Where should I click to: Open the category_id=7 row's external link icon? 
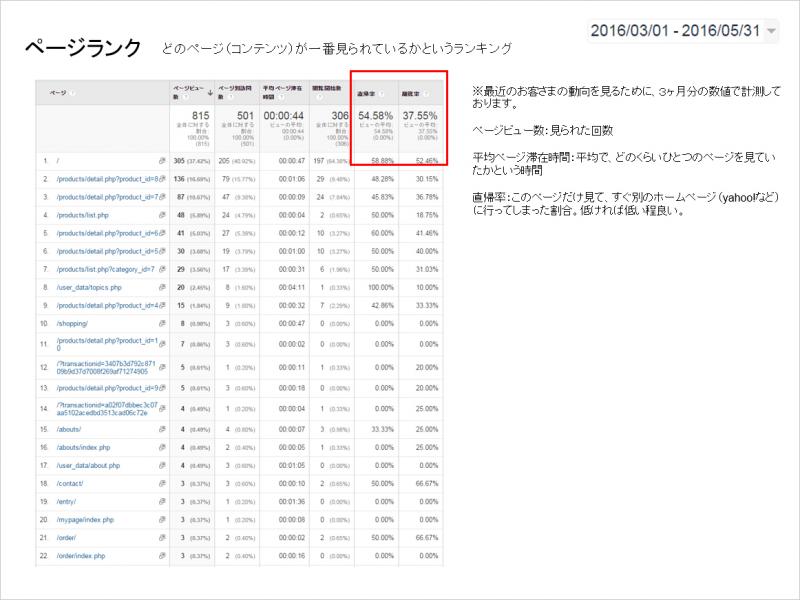pos(162,269)
